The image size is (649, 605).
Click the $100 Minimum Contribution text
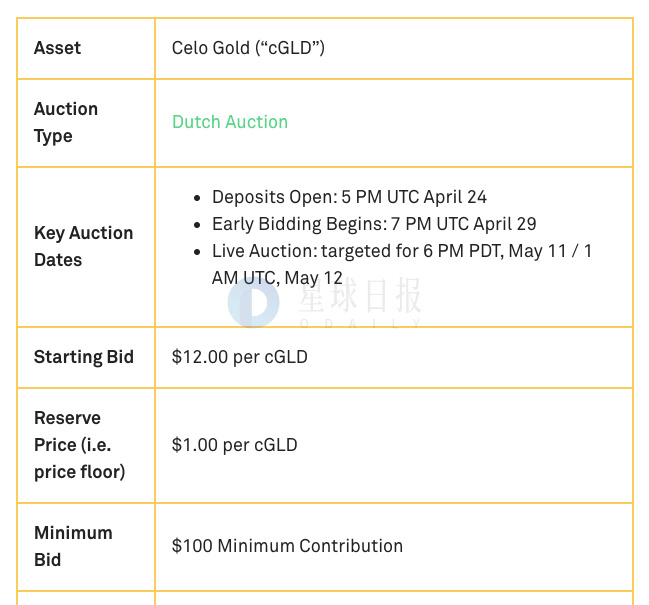(x=287, y=546)
